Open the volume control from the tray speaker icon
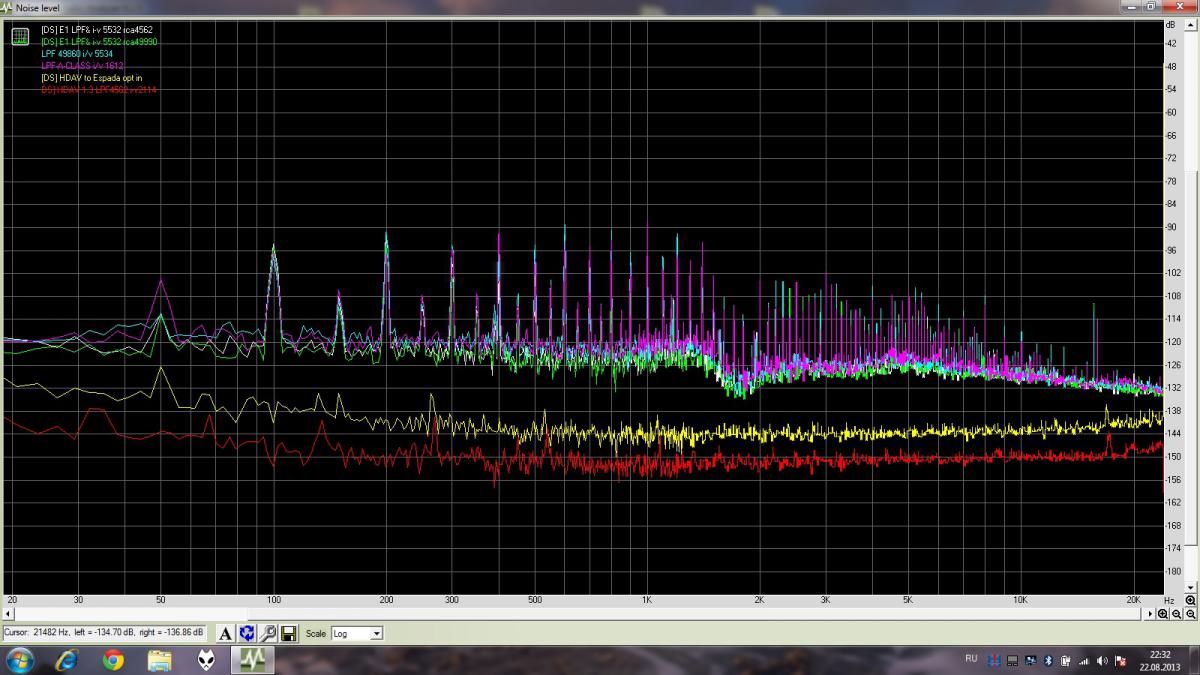This screenshot has width=1200, height=675. tap(1102, 661)
